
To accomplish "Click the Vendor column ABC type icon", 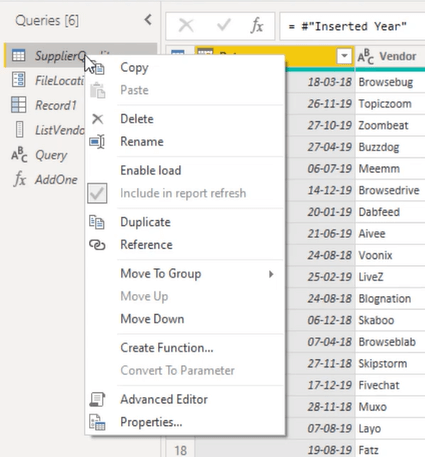I will pyautogui.click(x=366, y=56).
